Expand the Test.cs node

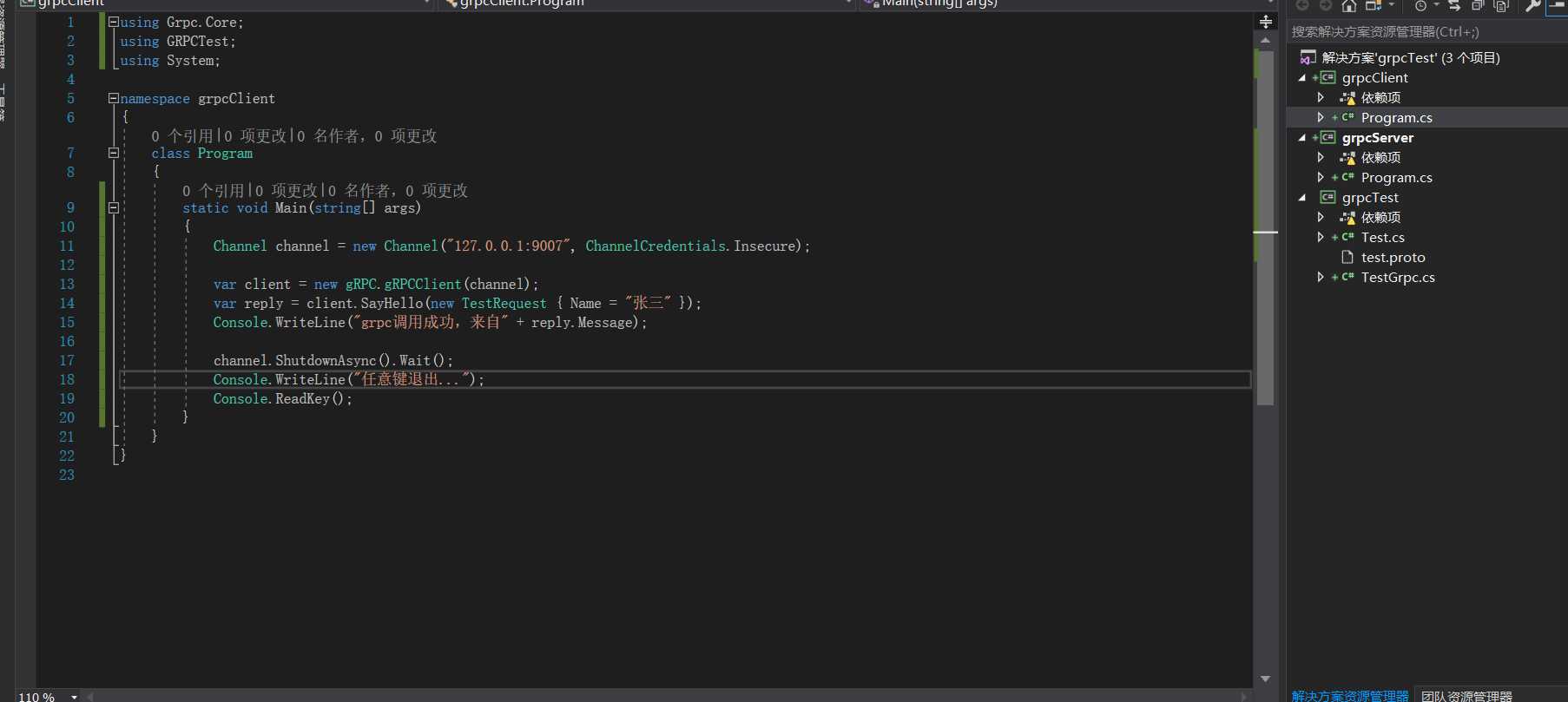tap(1321, 237)
